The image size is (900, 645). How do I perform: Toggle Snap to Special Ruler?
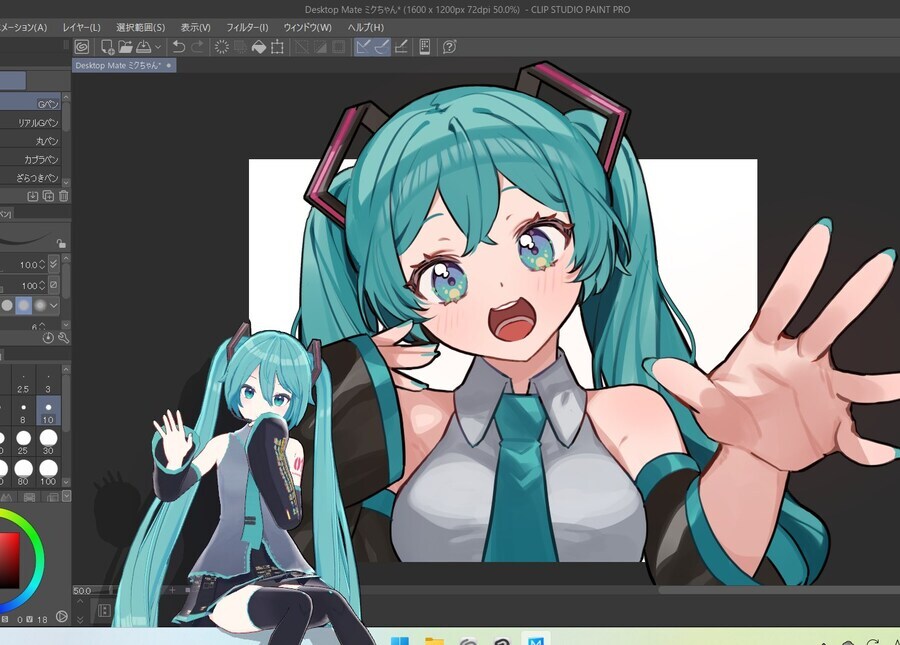382,47
